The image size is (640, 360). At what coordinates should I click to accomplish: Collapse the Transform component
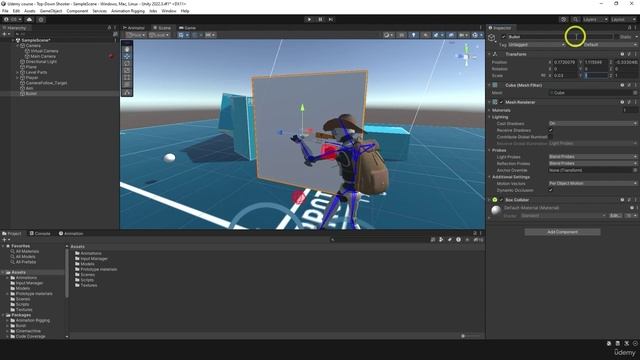tap(489, 54)
